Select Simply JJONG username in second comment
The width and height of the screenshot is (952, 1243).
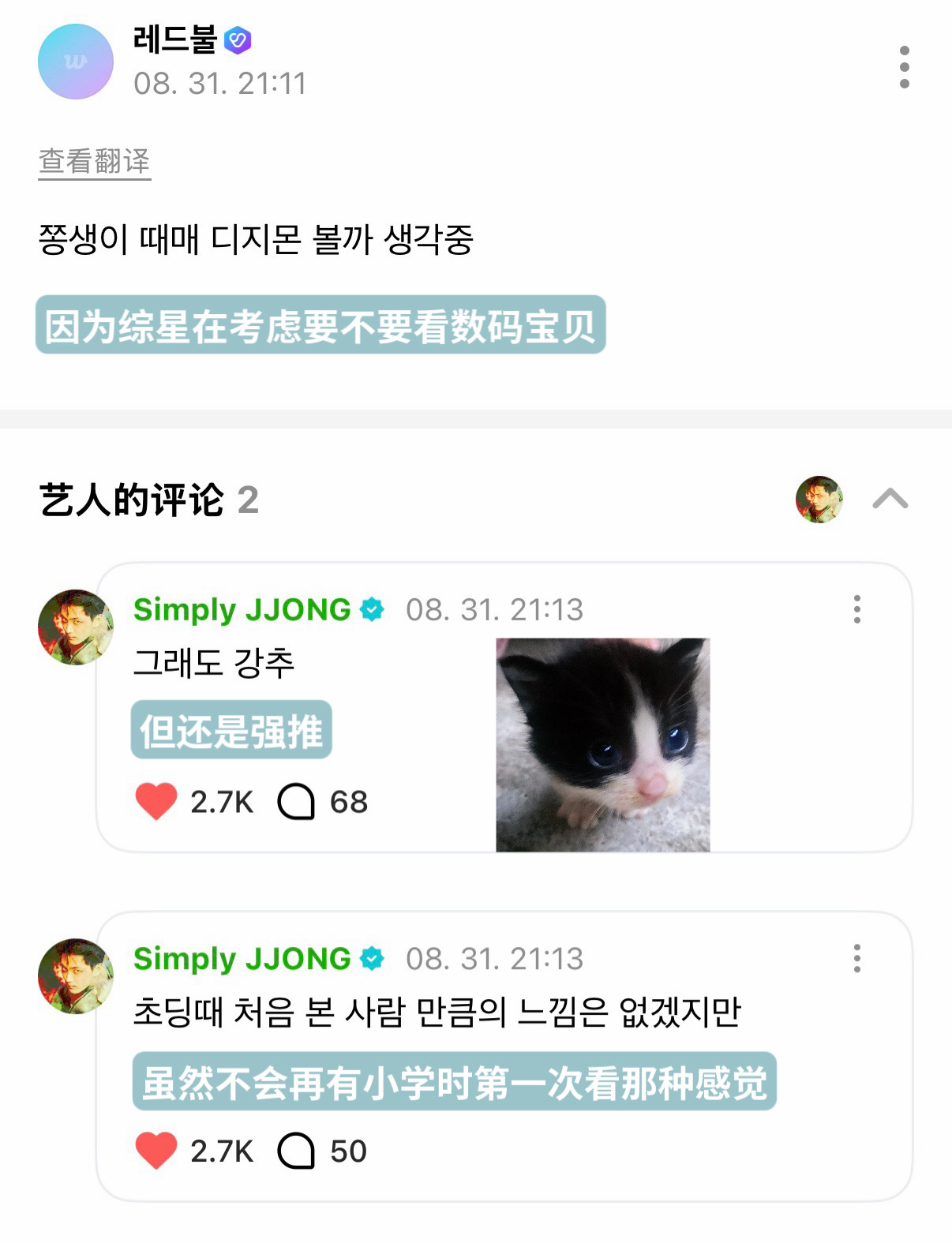pyautogui.click(x=242, y=958)
